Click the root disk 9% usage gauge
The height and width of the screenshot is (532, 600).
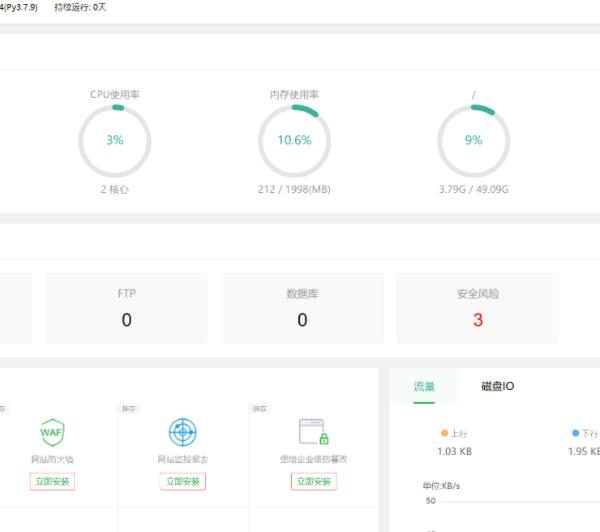coord(474,140)
